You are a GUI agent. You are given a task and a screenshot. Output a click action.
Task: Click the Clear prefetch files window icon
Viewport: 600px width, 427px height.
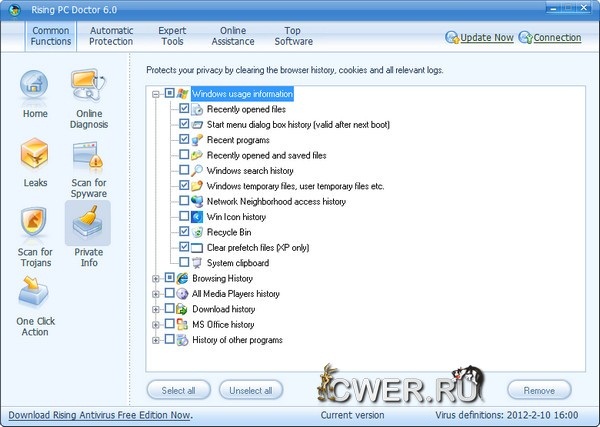197,248
